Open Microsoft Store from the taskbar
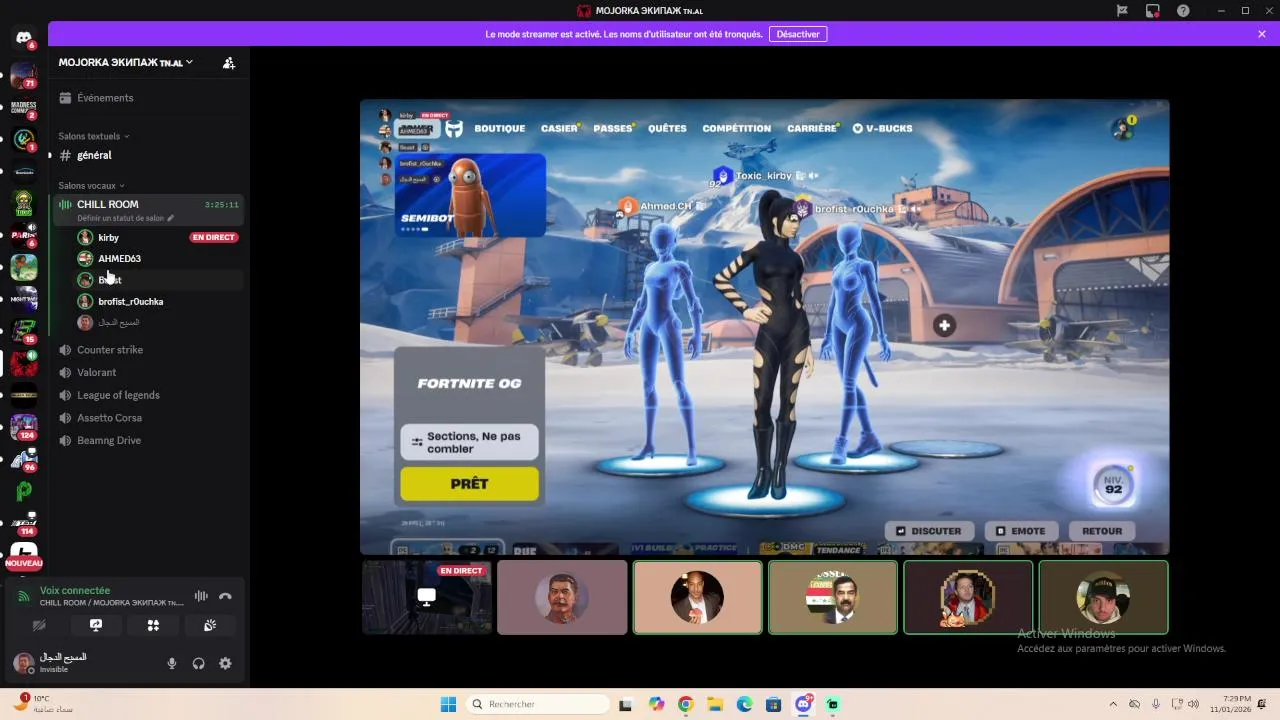Viewport: 1280px width, 720px height. pyautogui.click(x=774, y=704)
